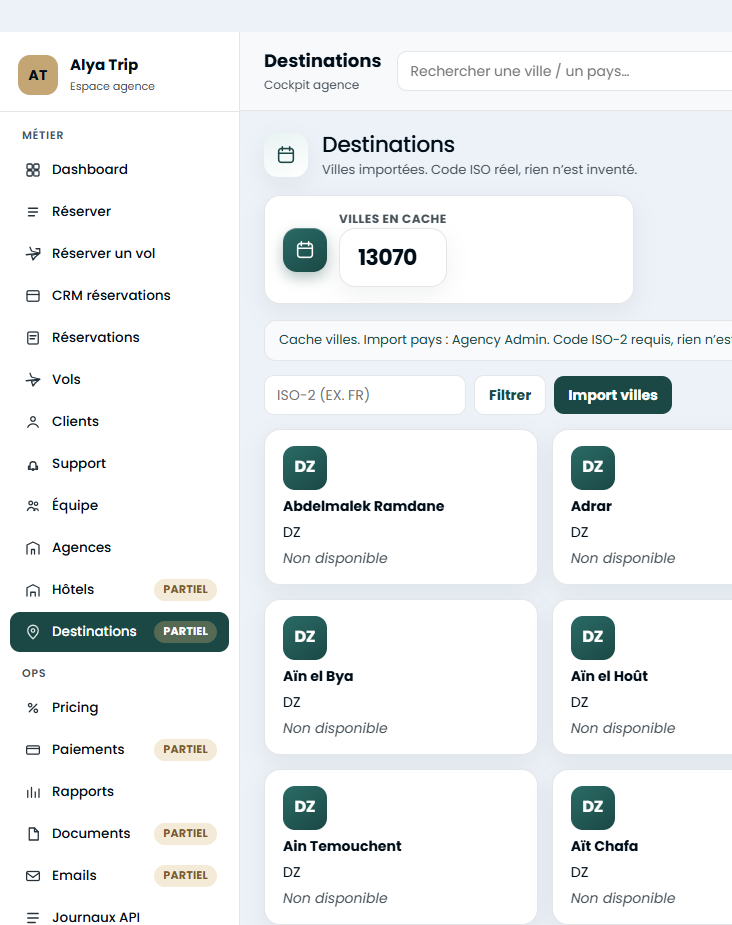The image size is (732, 925).
Task: Click the Rapports bar chart icon
Action: [33, 792]
